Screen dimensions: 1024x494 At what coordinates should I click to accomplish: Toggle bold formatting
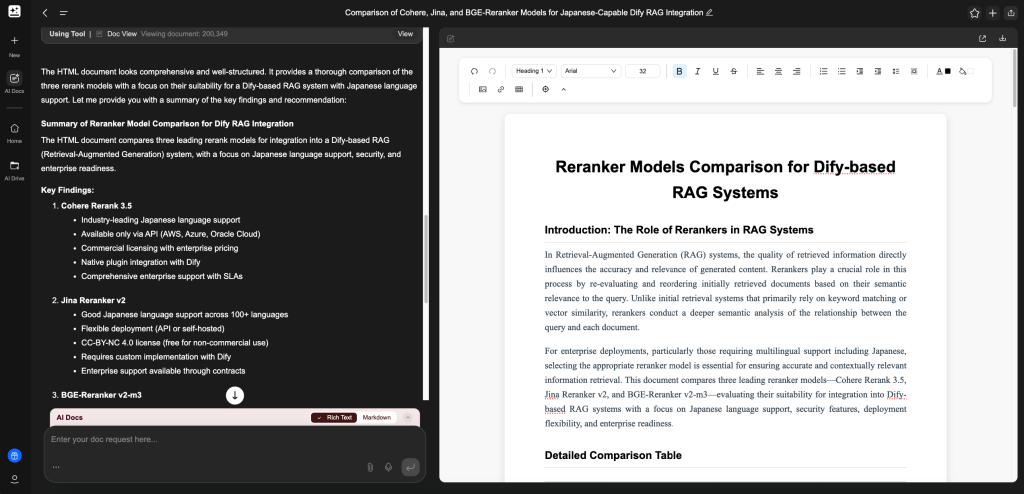[x=679, y=71]
